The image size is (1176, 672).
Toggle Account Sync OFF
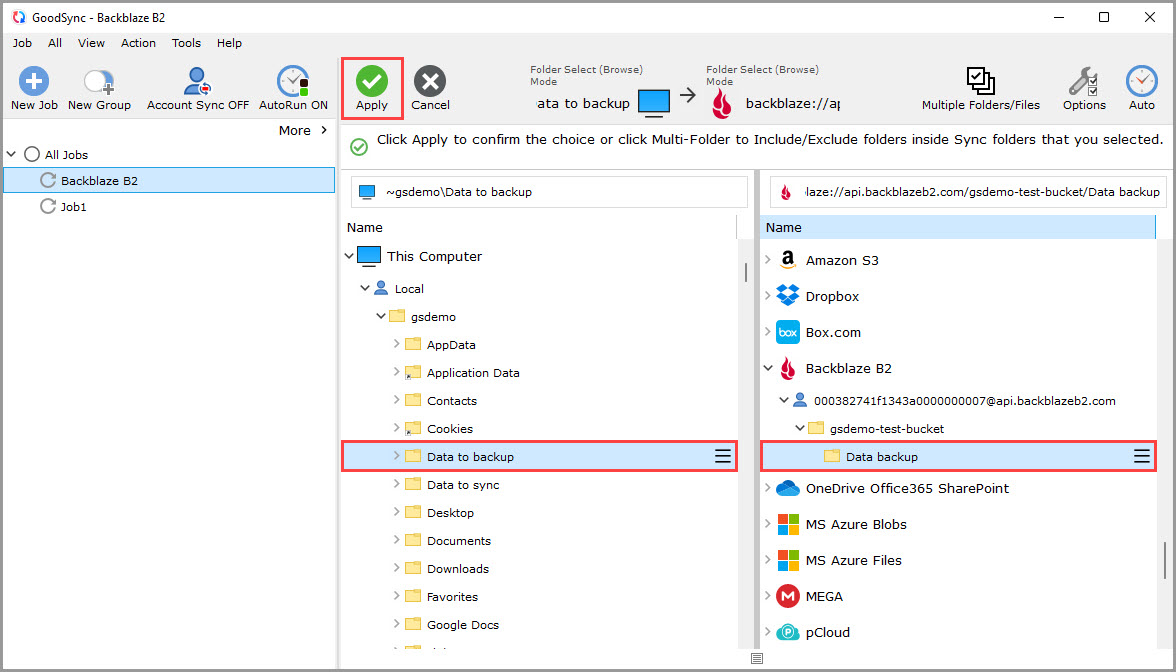[x=197, y=88]
